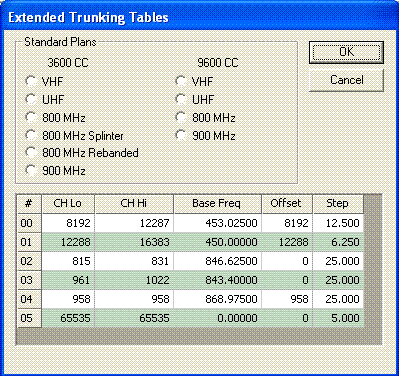Image resolution: width=399 pixels, height=376 pixels.
Task: Select row header 00
Action: coord(29,223)
